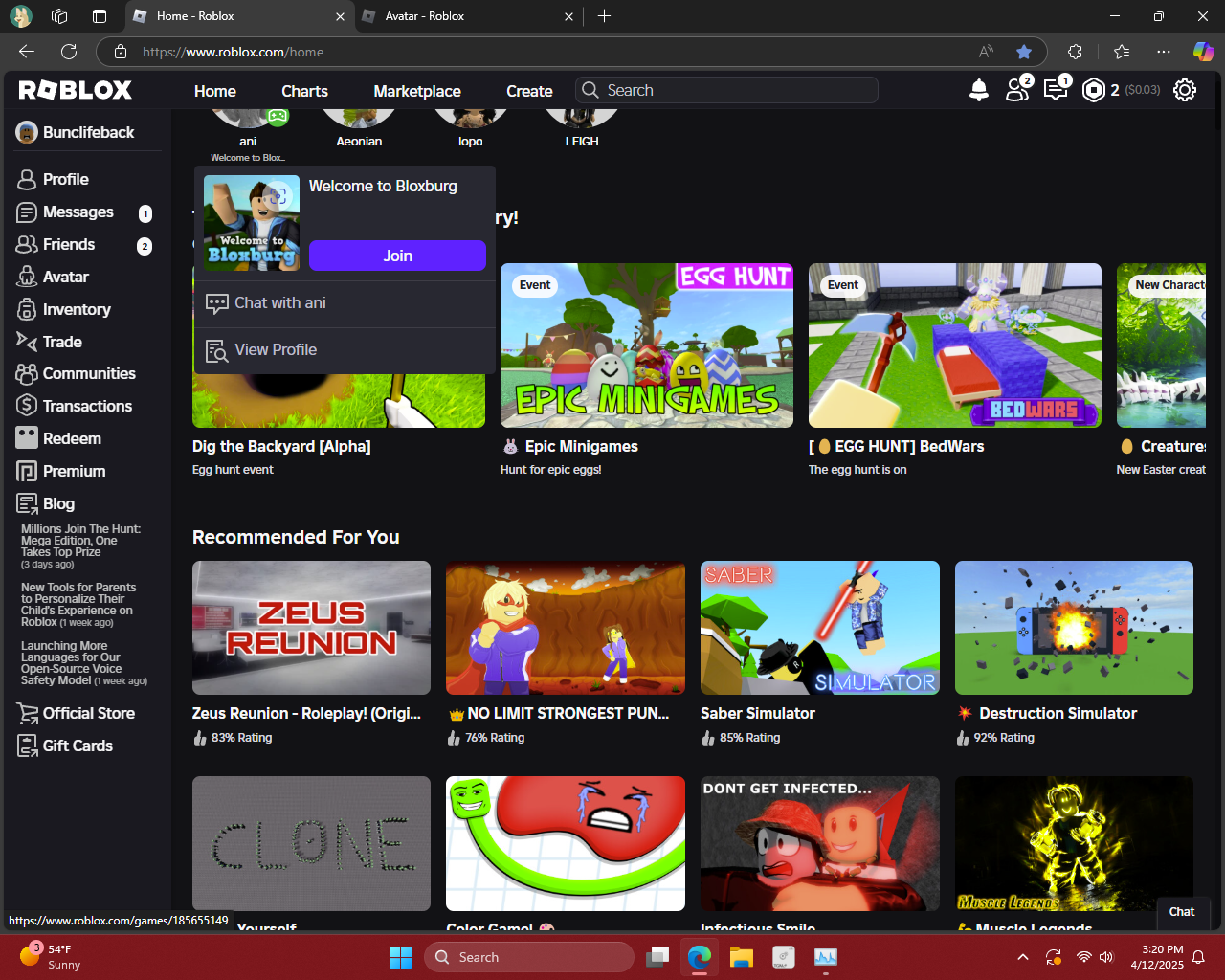Open the Millions Join The Hunt blog post

click(x=81, y=546)
